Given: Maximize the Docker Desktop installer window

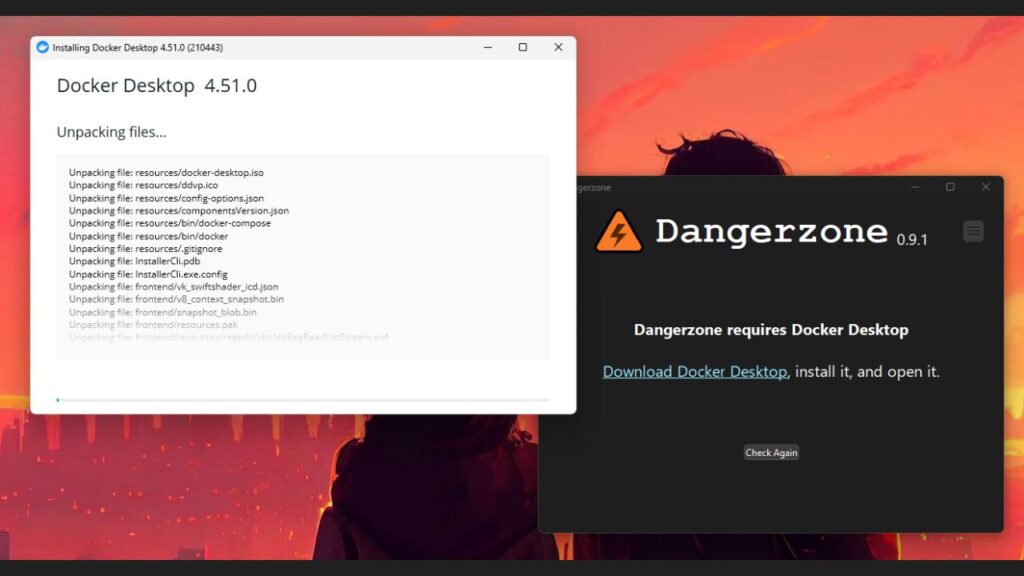Looking at the screenshot, I should [x=523, y=47].
